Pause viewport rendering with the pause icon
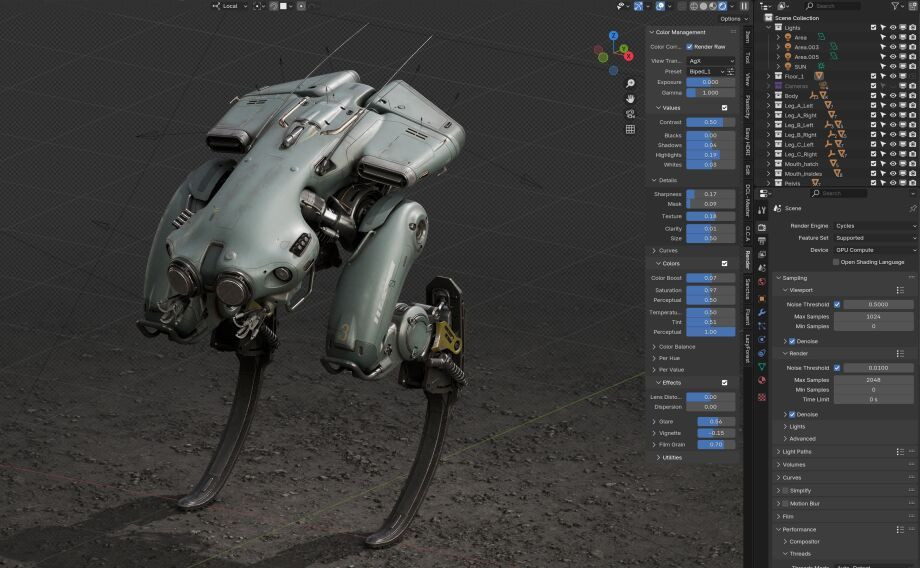The height and width of the screenshot is (568, 920). 744,6
